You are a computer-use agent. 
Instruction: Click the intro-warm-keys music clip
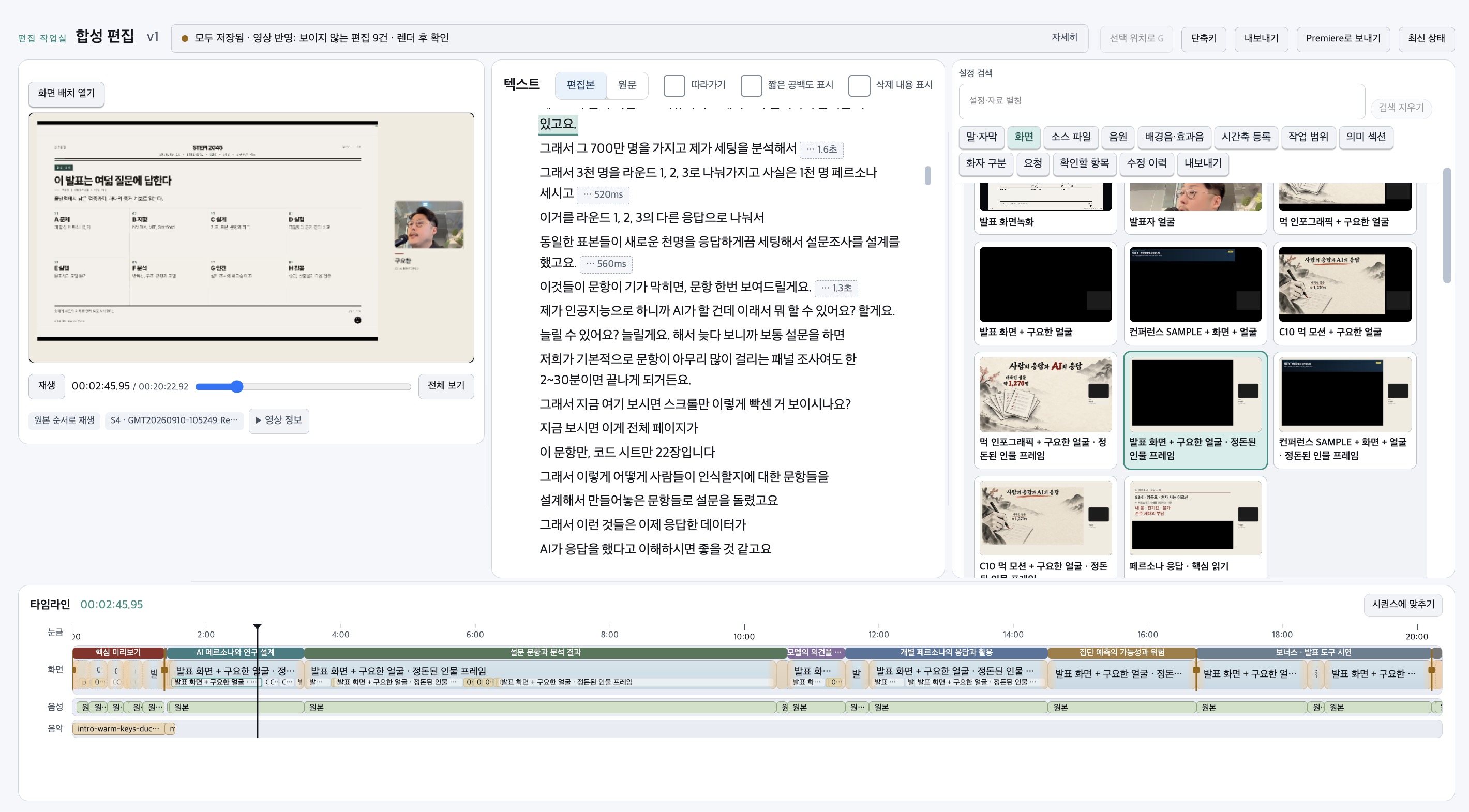point(118,729)
